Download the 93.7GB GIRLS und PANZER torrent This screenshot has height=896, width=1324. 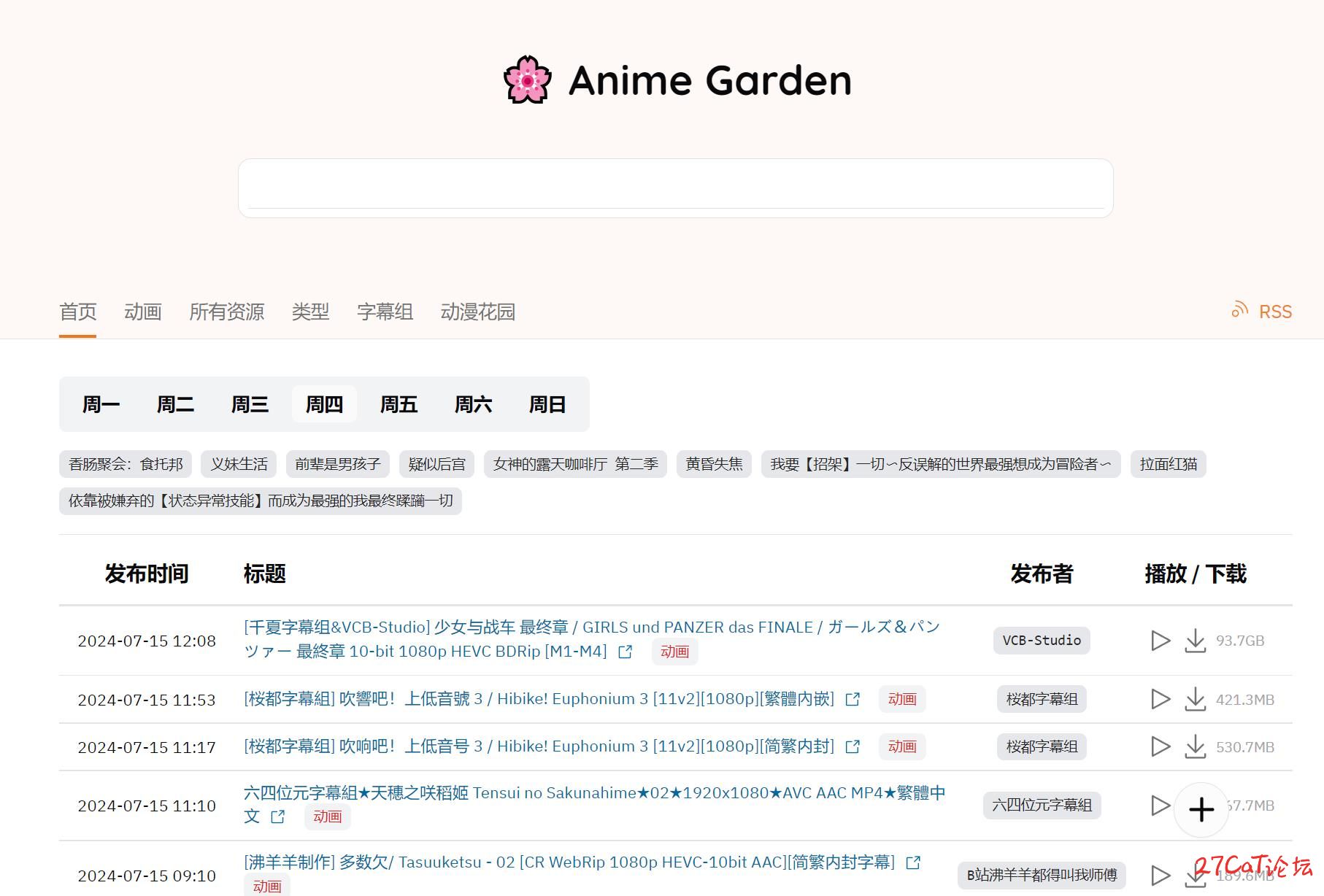click(1195, 641)
